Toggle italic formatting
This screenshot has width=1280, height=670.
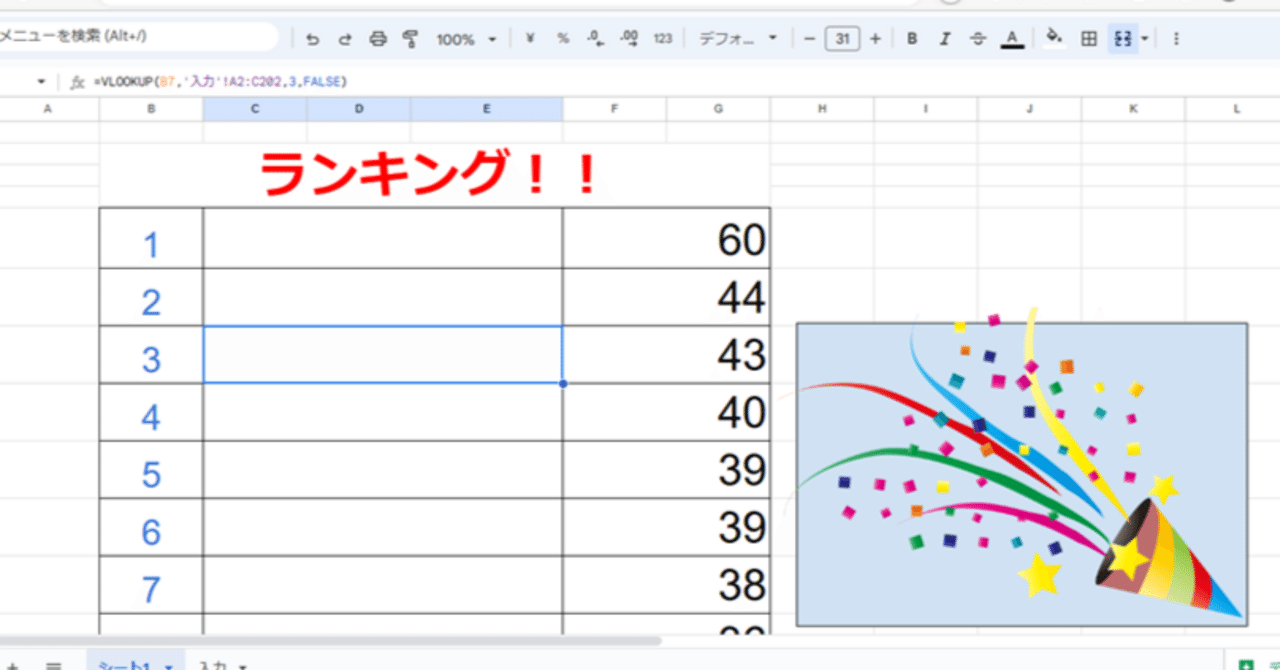[x=945, y=39]
